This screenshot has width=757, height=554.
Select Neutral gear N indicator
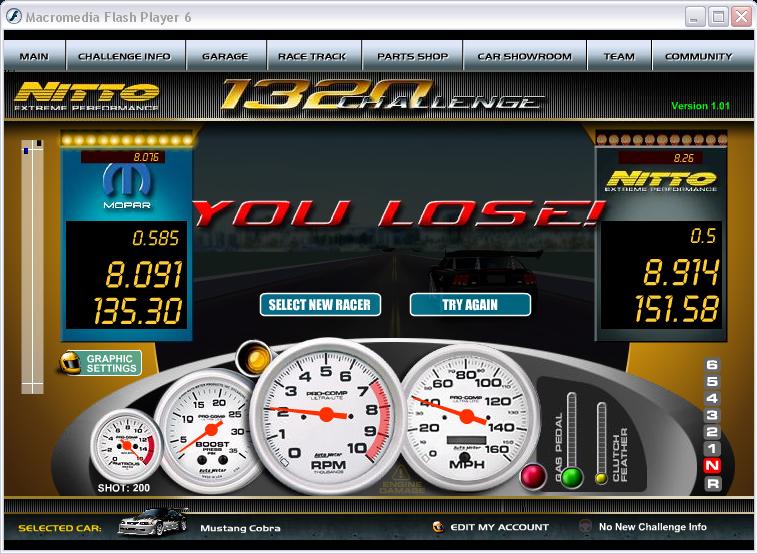pos(712,466)
